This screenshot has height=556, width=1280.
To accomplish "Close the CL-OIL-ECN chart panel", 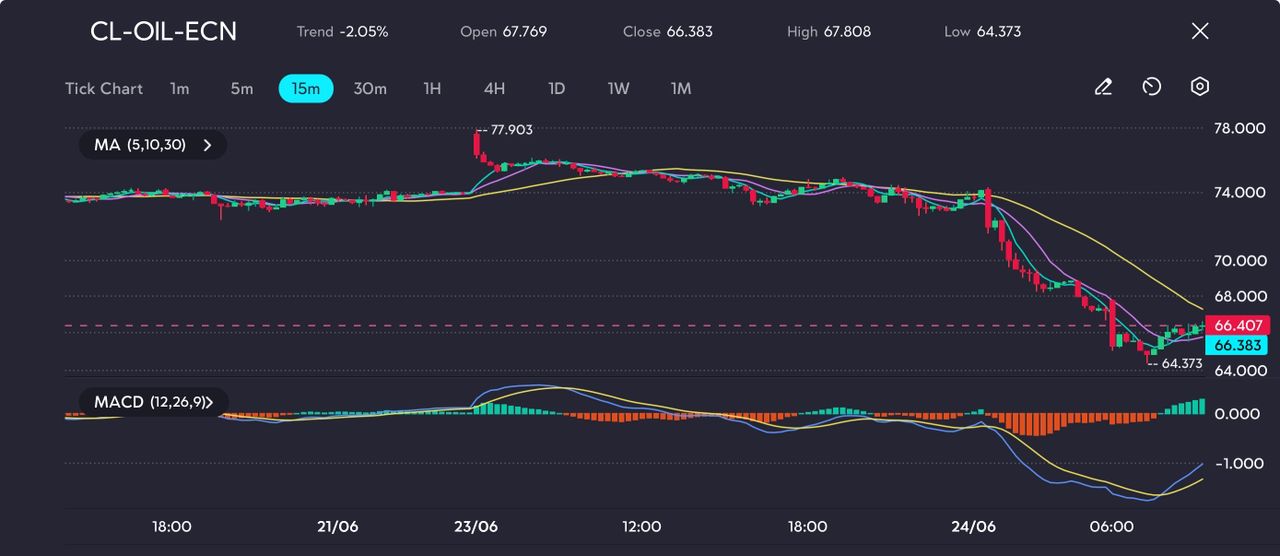I will coord(1200,31).
